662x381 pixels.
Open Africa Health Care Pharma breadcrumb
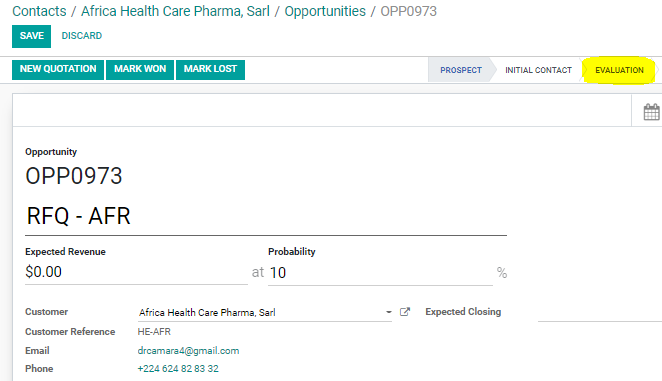(175, 11)
